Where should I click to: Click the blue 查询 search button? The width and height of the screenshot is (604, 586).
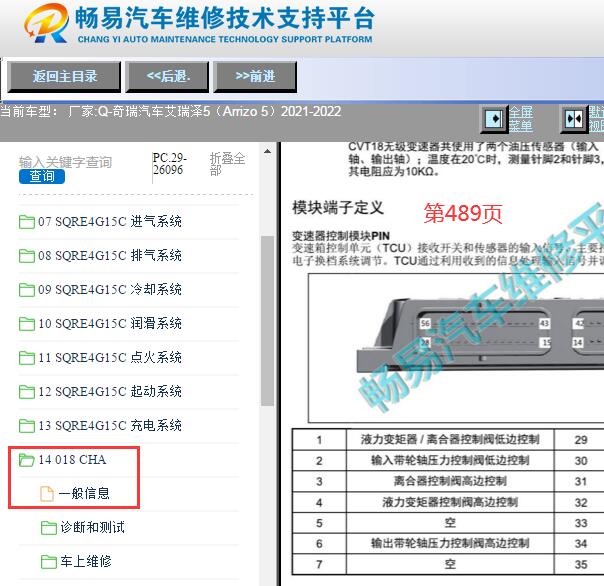(42, 176)
